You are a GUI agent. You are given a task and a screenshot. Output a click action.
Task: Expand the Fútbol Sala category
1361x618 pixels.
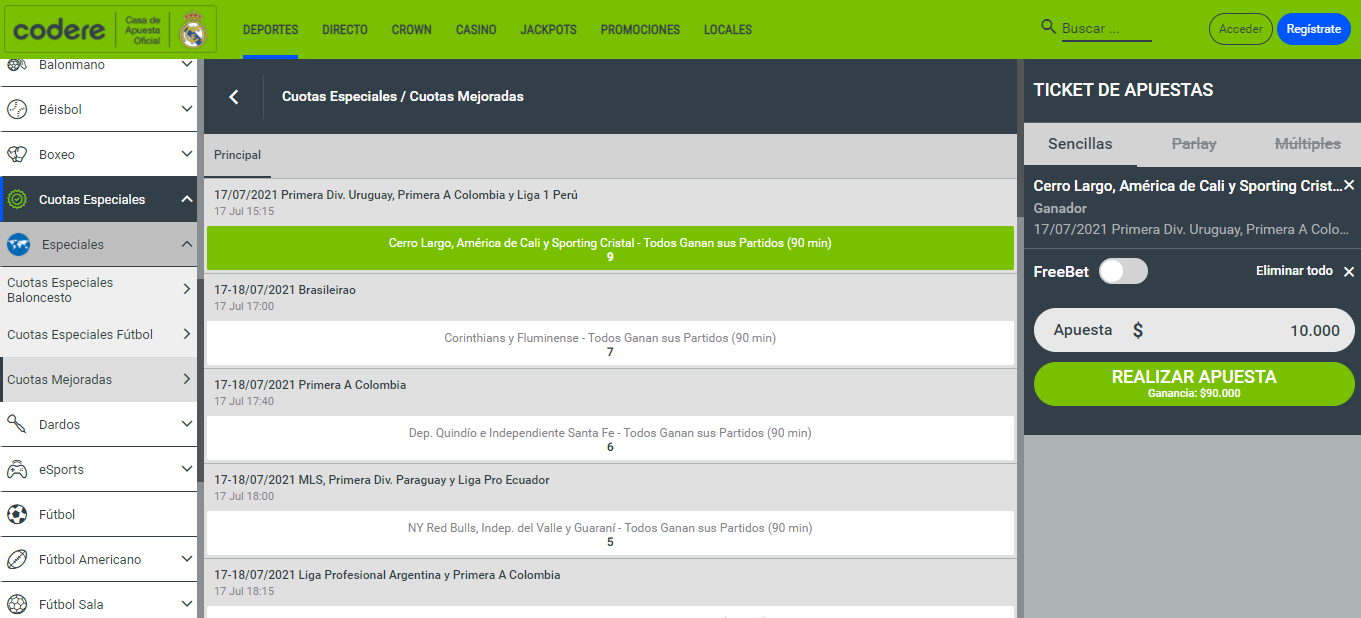coord(187,604)
